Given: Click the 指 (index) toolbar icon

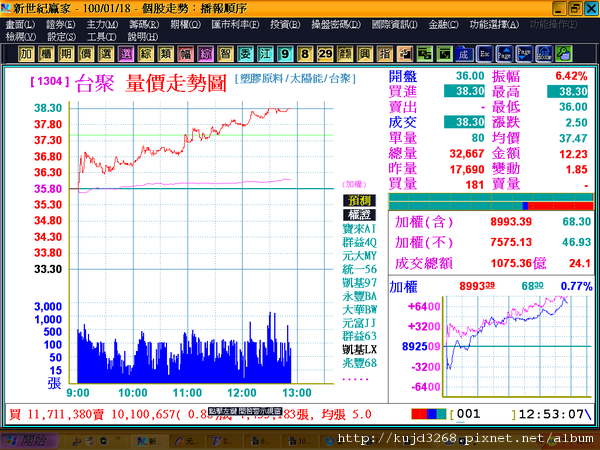Looking at the screenshot, I should coord(385,54).
